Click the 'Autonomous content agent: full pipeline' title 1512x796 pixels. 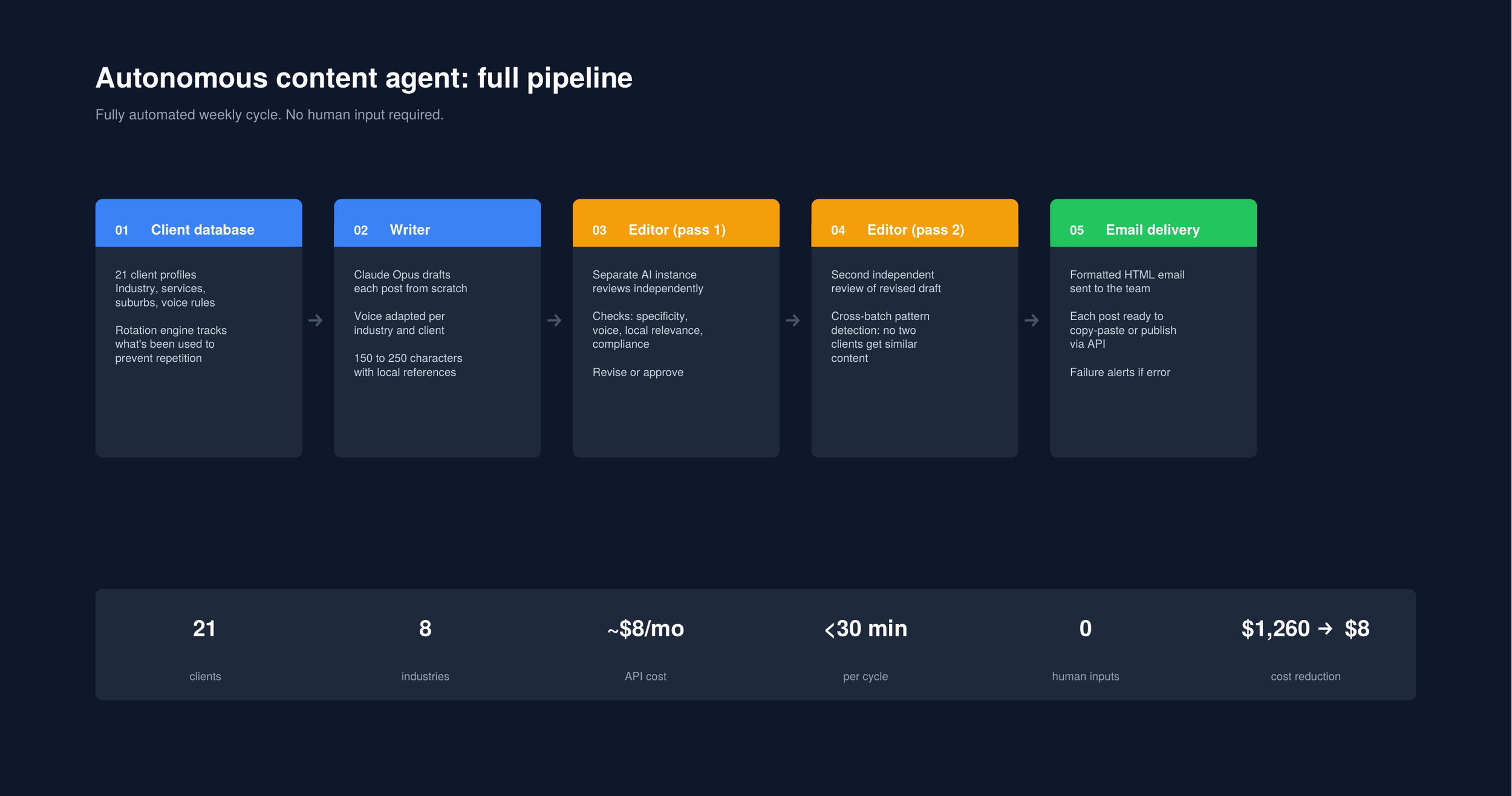coord(364,78)
